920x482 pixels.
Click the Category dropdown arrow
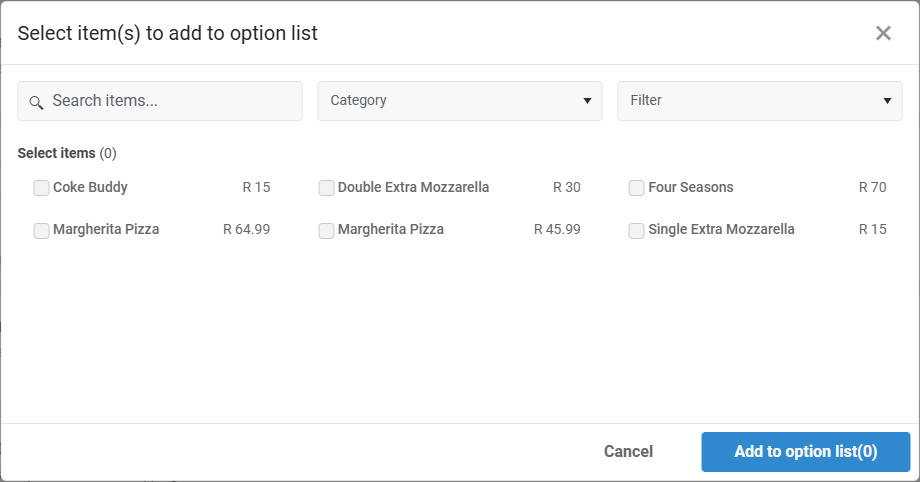(x=587, y=101)
